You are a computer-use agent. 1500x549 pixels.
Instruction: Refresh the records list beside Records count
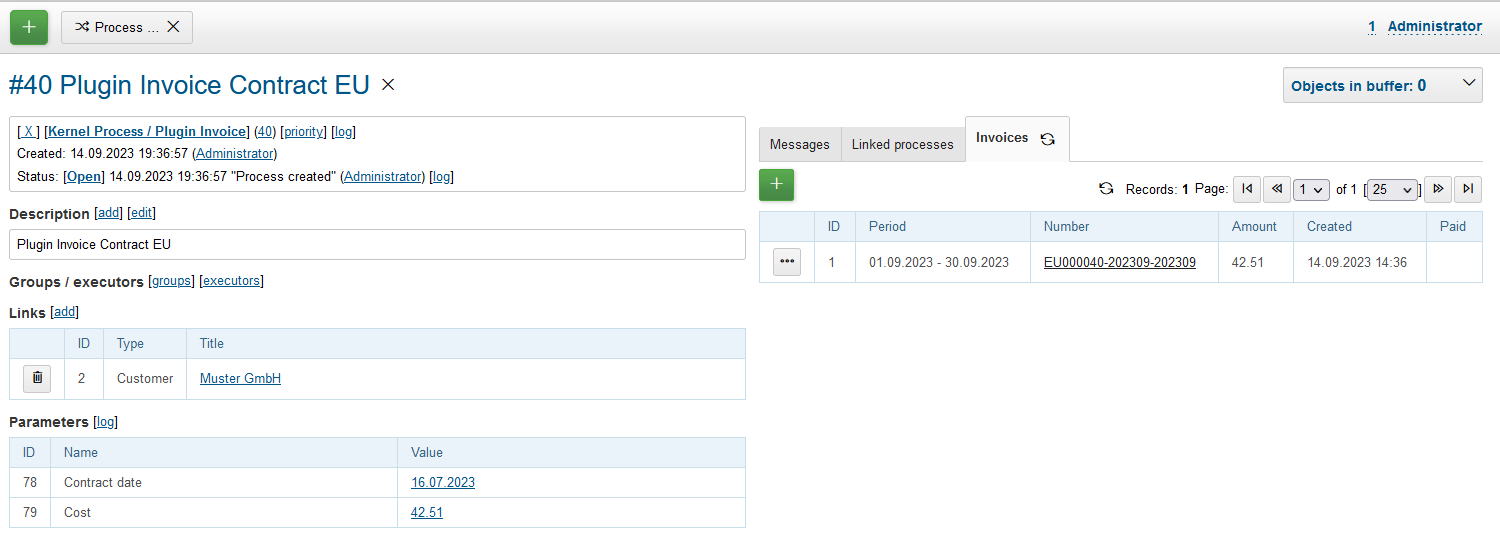tap(1106, 189)
